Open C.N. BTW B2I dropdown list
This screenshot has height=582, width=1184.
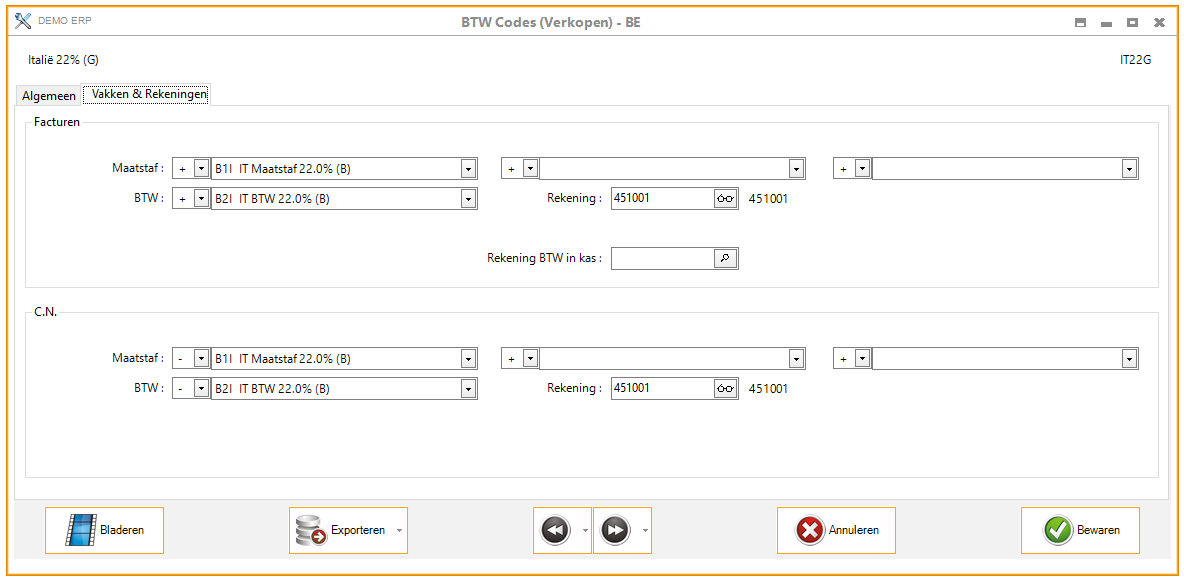tap(468, 389)
